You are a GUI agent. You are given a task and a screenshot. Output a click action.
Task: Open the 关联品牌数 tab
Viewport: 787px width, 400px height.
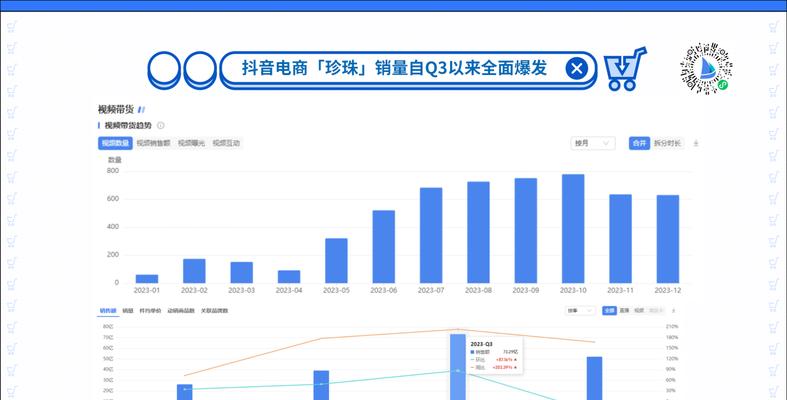click(215, 311)
